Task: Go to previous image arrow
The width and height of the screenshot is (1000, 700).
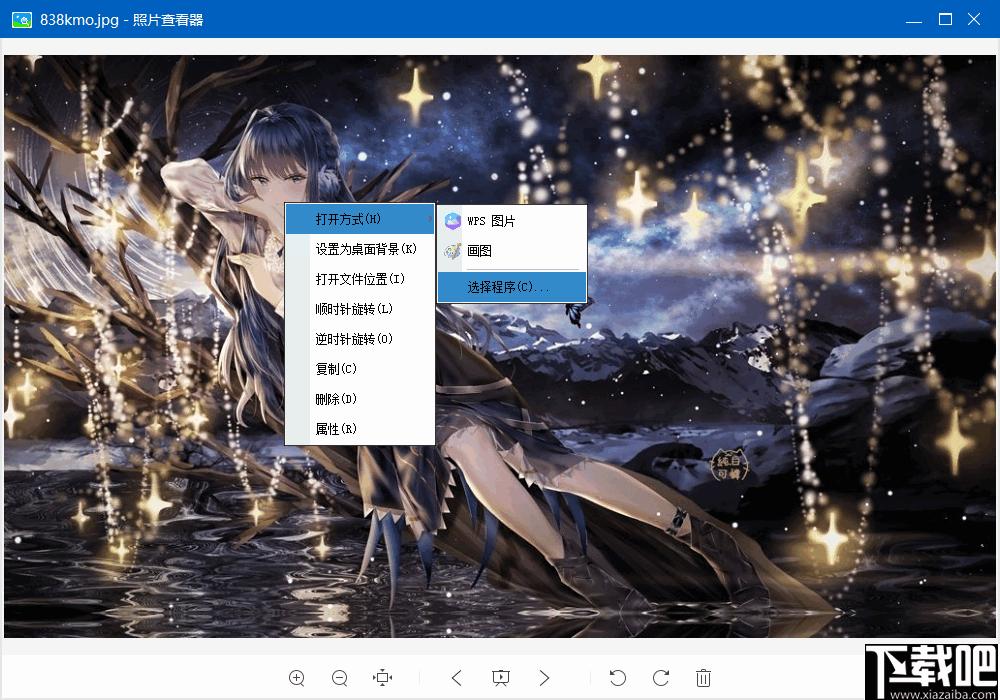Action: 457,677
